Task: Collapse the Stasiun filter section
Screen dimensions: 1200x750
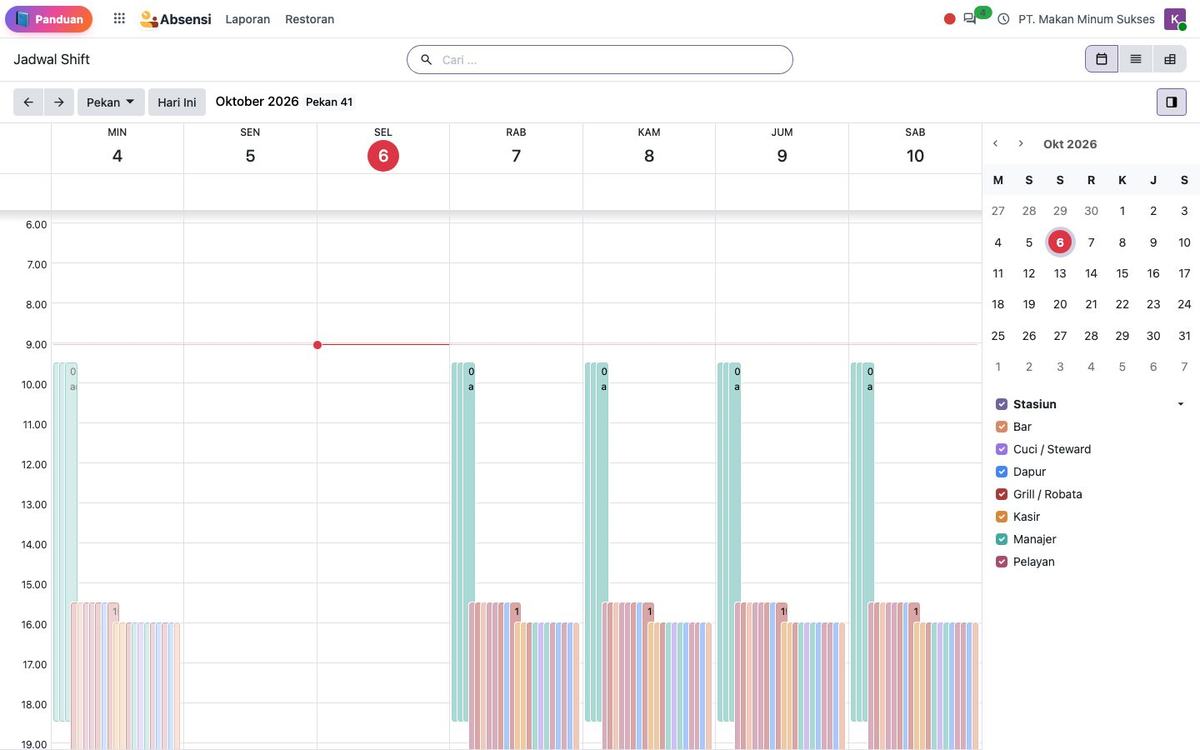Action: point(1181,404)
